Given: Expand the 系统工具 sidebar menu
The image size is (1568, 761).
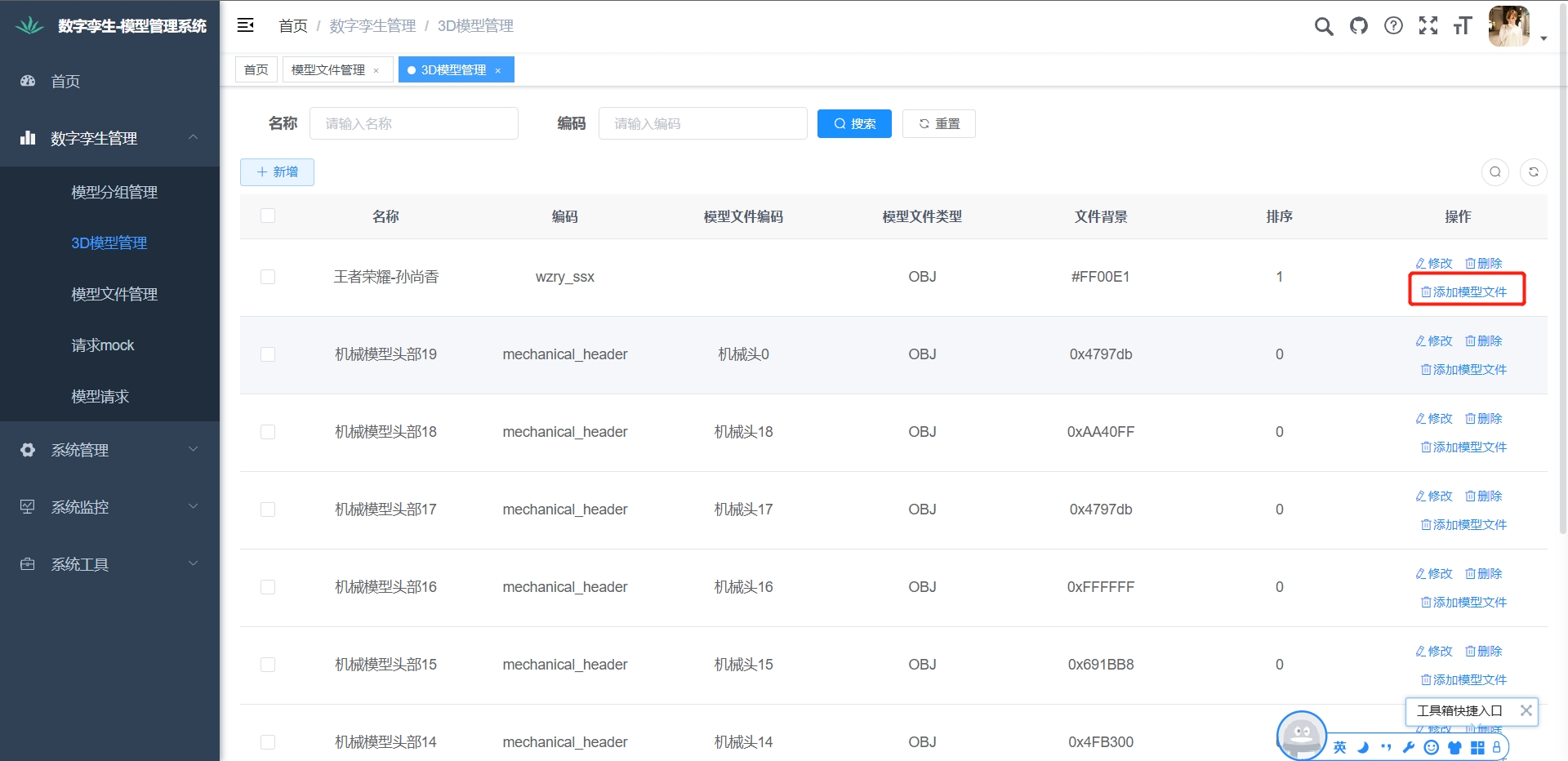Looking at the screenshot, I should [x=109, y=564].
